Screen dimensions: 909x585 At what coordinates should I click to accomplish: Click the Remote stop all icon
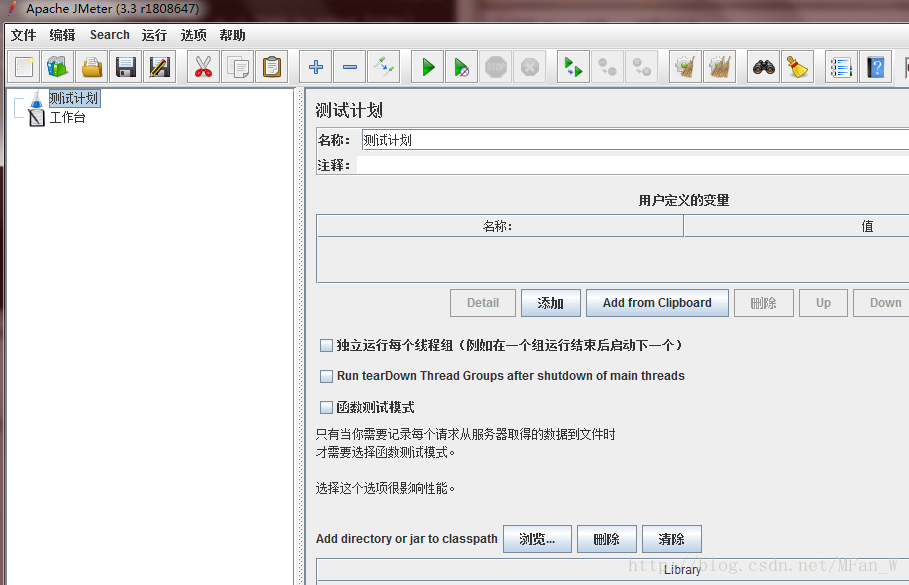tap(608, 67)
